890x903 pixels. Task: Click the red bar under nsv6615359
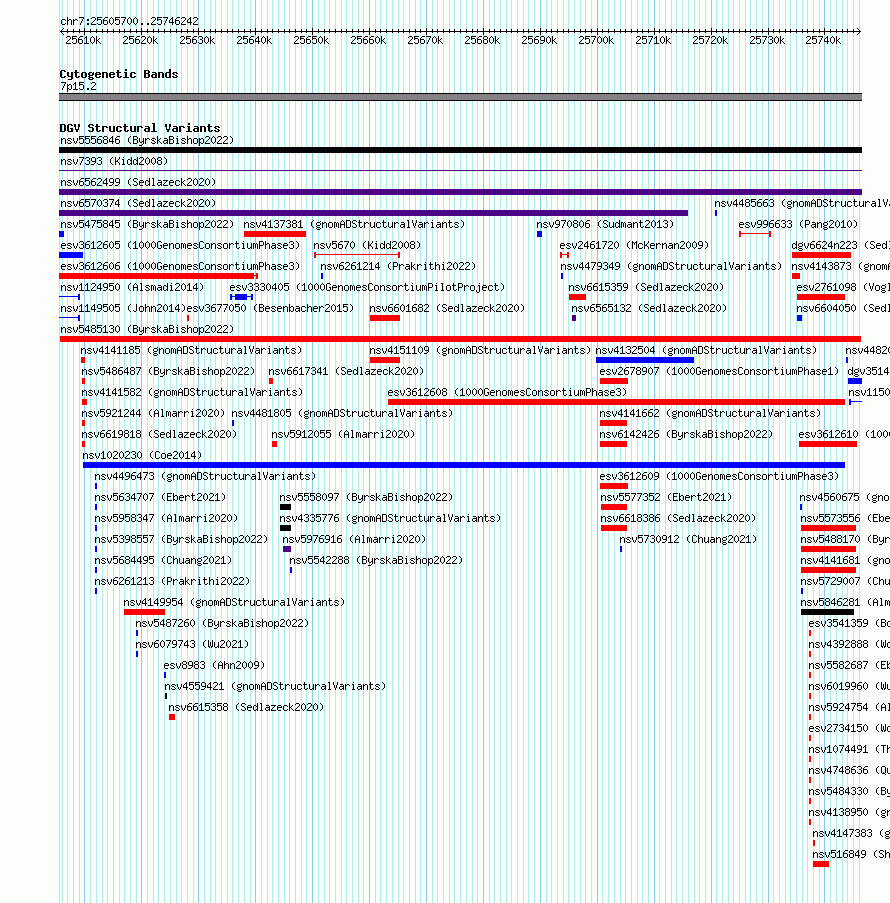(577, 297)
